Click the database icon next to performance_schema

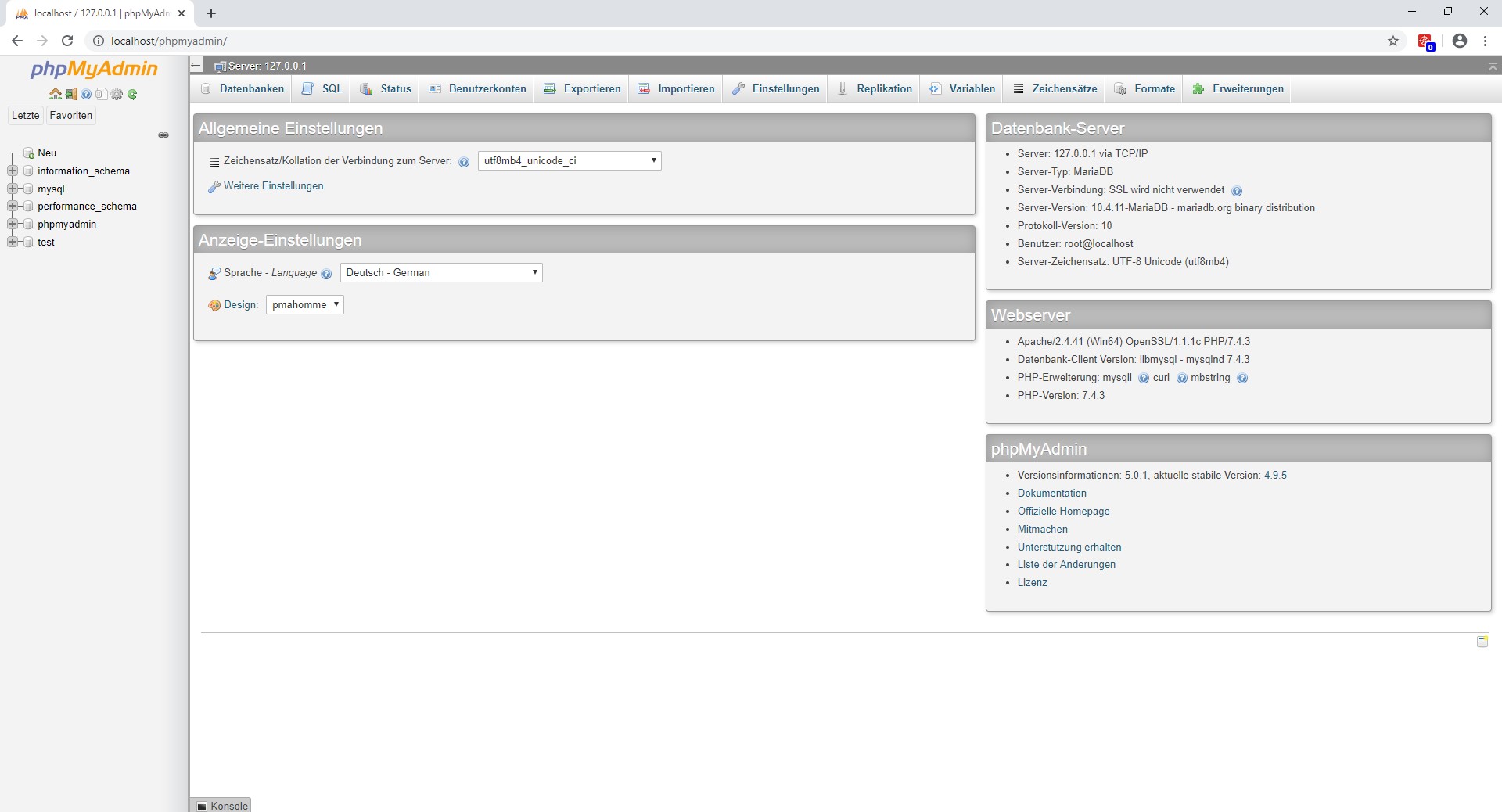[29, 207]
